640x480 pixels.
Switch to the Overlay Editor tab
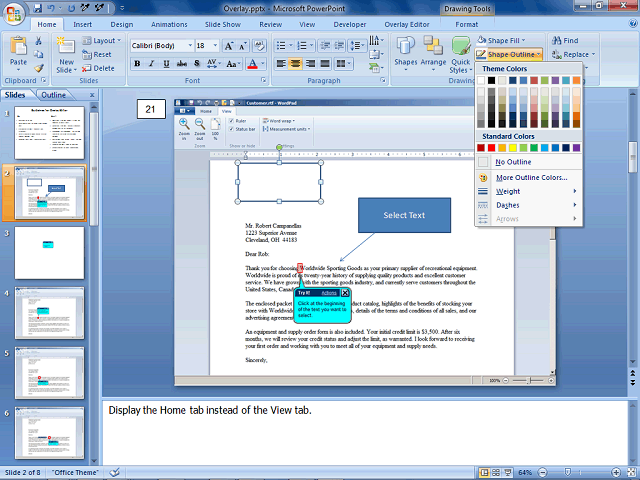tap(407, 24)
